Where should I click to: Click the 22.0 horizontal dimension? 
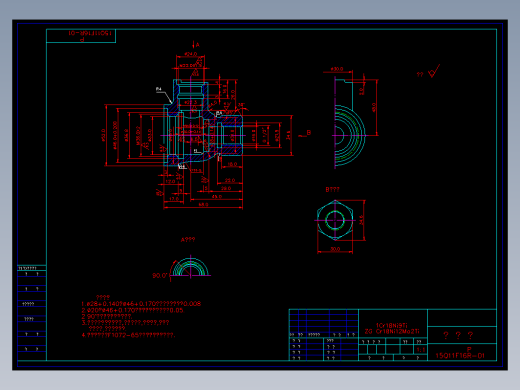(230, 180)
